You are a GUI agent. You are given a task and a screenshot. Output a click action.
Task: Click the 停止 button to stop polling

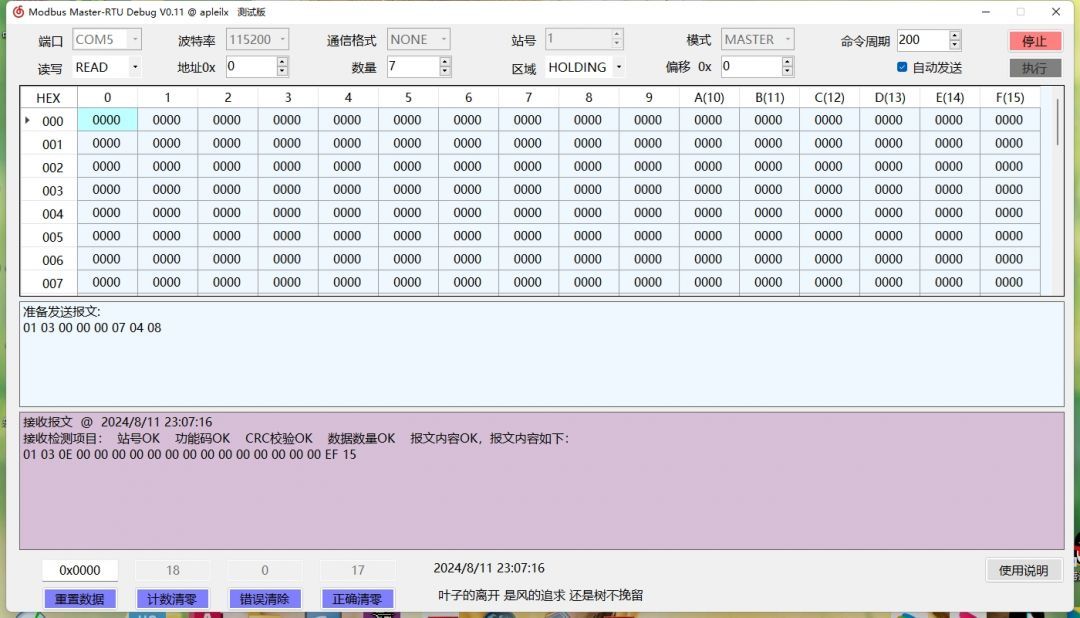point(1034,41)
